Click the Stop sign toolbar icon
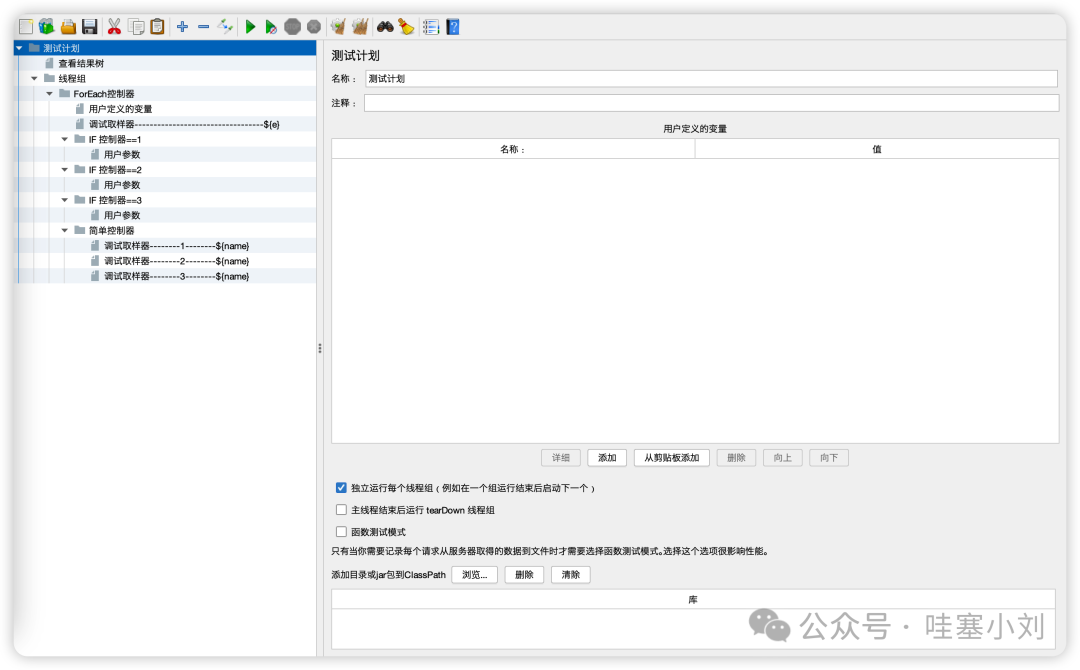This screenshot has height=670, width=1080. [x=293, y=27]
